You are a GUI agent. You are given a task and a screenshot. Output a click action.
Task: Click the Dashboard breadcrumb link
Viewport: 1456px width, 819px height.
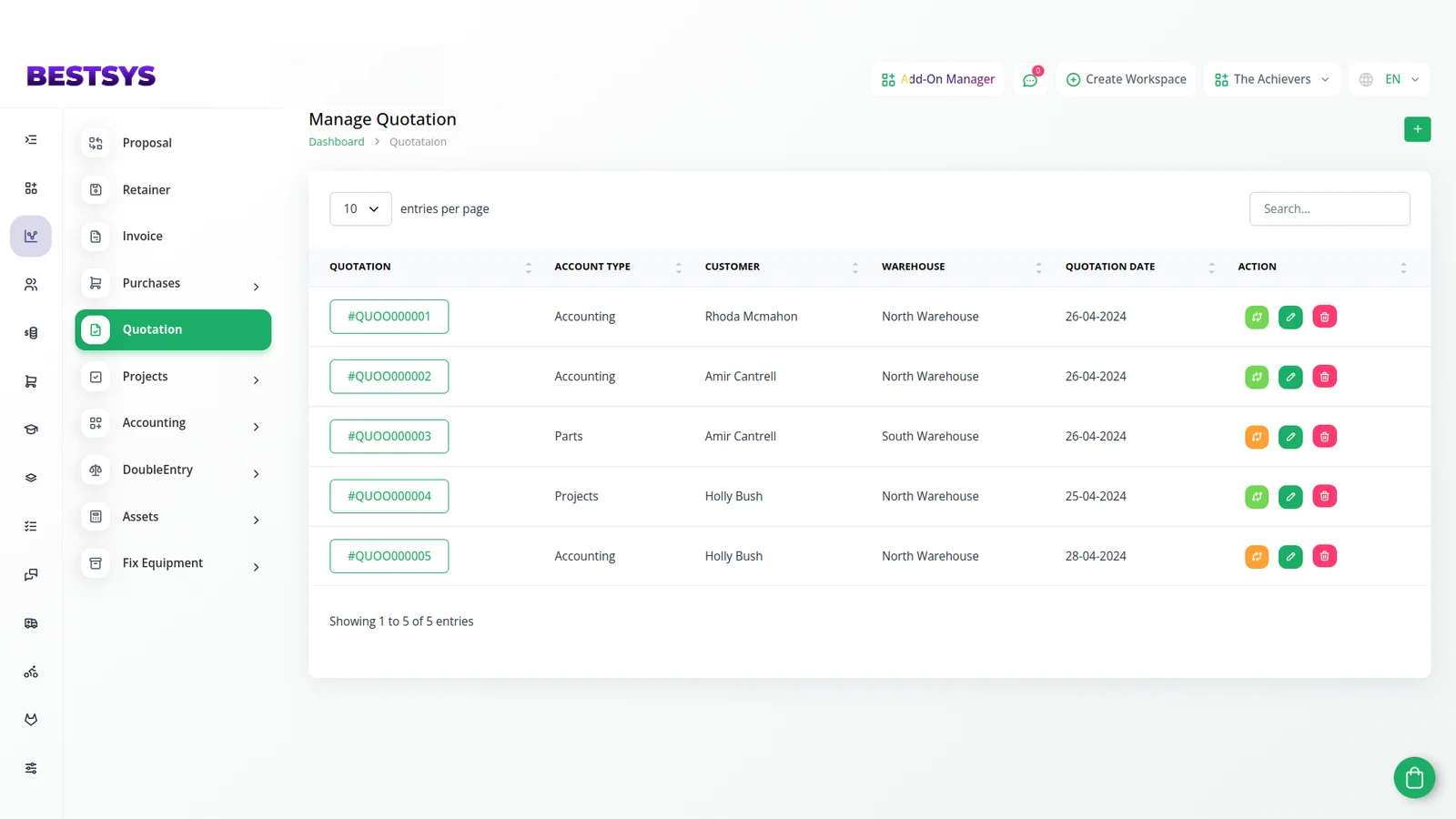pyautogui.click(x=336, y=142)
